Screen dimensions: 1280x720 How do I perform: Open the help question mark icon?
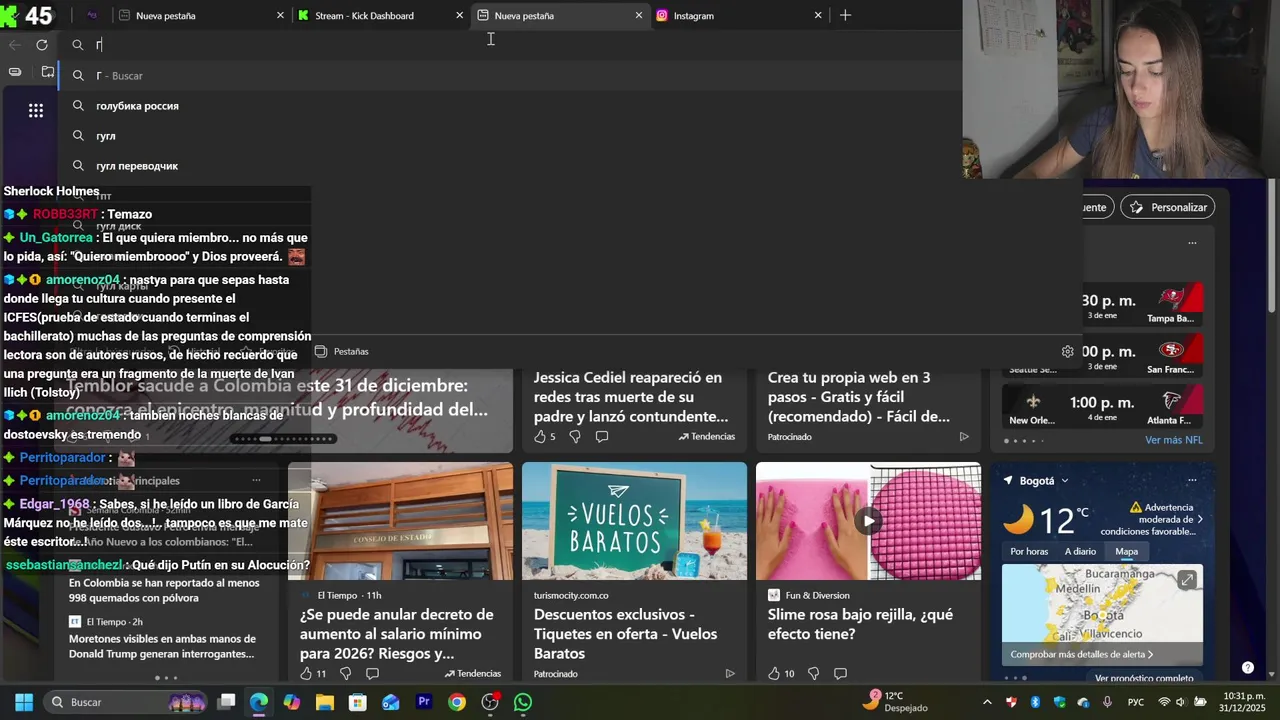coord(1247,668)
